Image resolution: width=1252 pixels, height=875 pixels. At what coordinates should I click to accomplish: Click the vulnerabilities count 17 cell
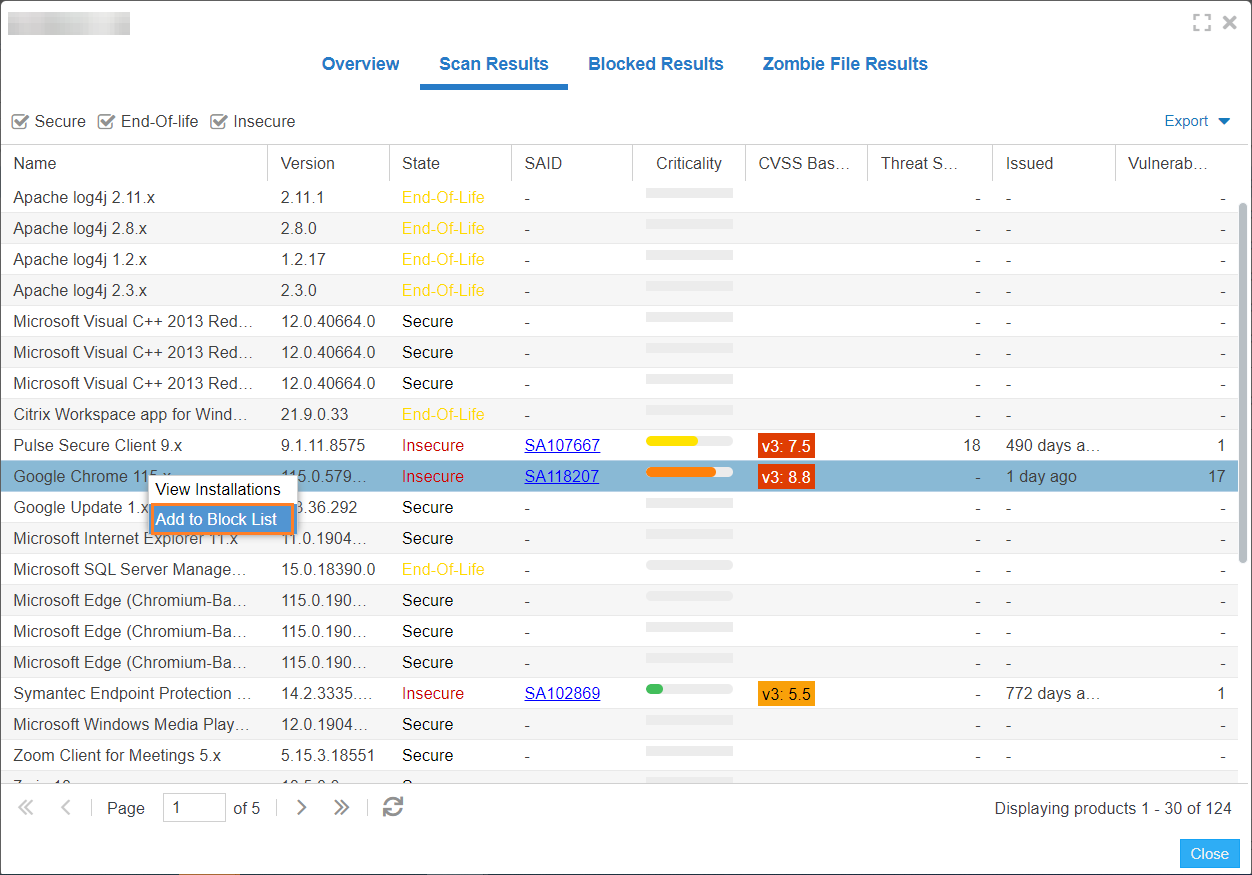(x=1216, y=477)
